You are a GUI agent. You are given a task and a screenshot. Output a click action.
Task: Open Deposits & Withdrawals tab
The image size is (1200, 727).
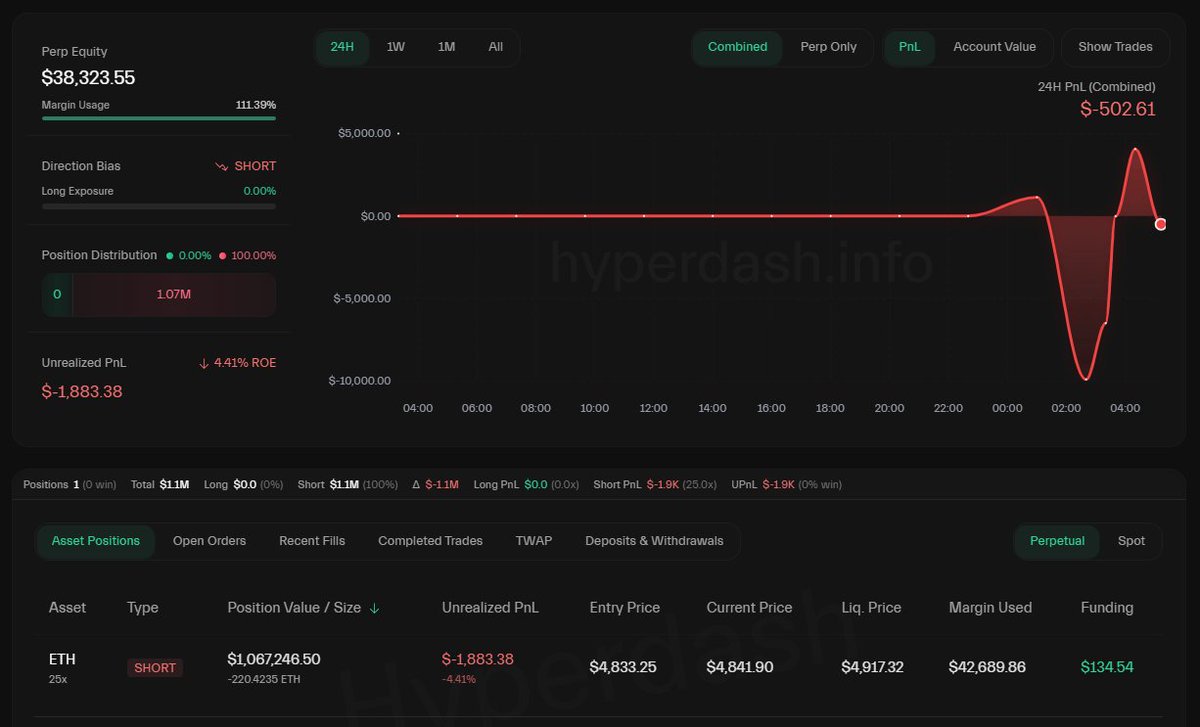click(x=654, y=541)
